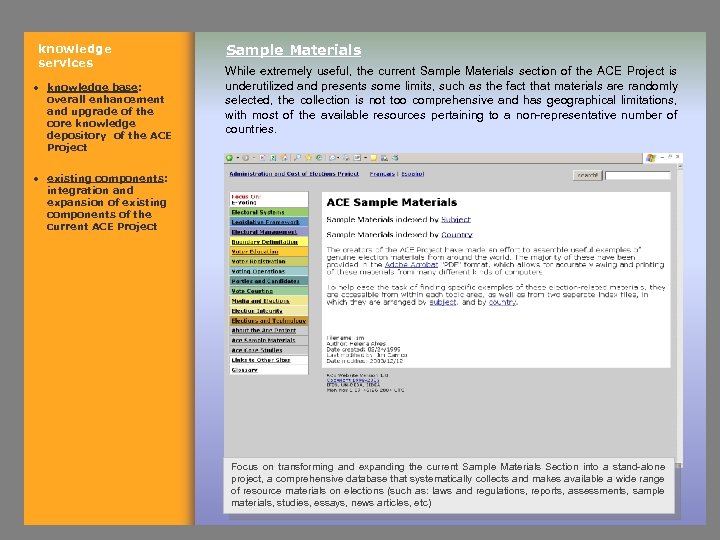Viewport: 720px width, 540px height.
Task: Click the Edit page icon in toolbar
Action: tap(357, 158)
